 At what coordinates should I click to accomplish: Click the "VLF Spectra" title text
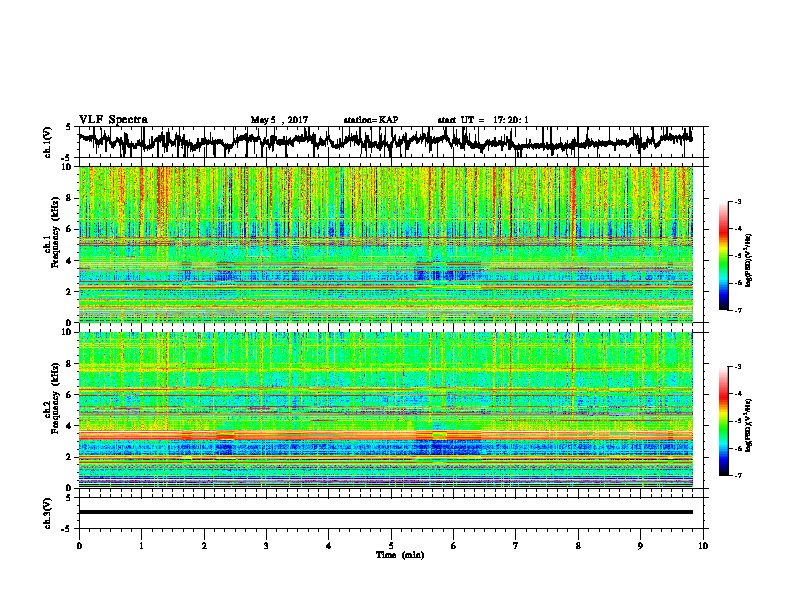point(113,120)
